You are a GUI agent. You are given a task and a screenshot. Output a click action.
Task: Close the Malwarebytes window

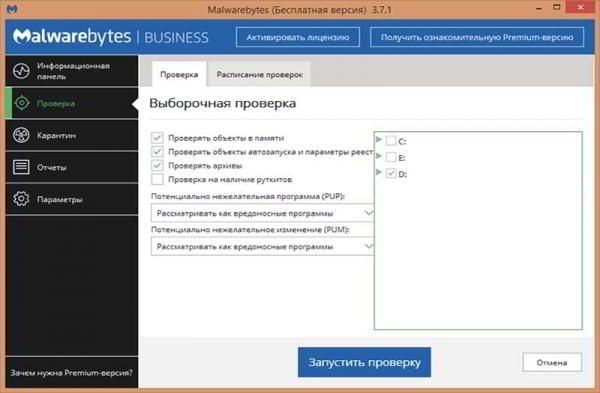point(580,7)
